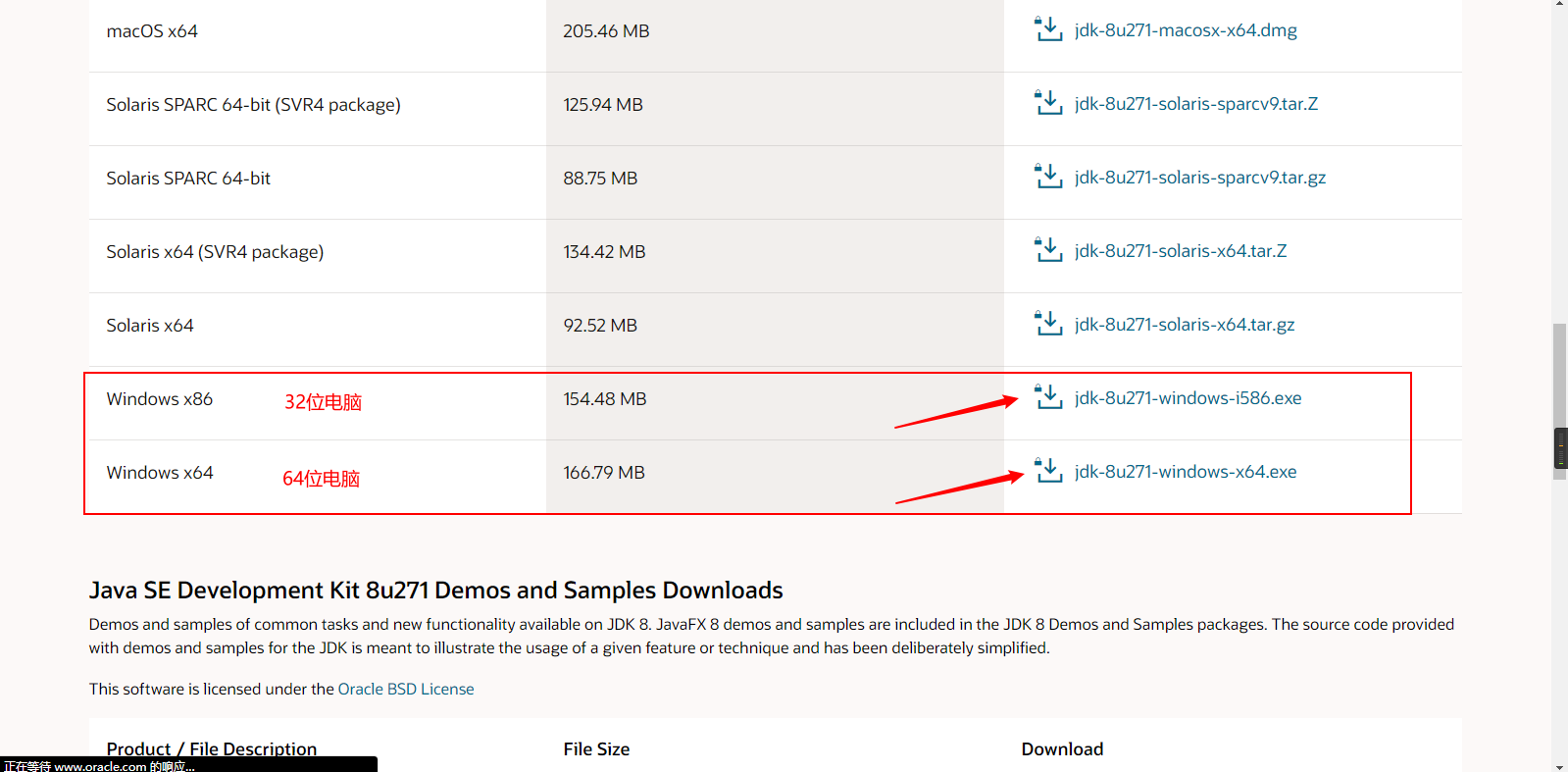
Task: Click download icon beside windows-x64.exe file
Action: pos(1048,471)
